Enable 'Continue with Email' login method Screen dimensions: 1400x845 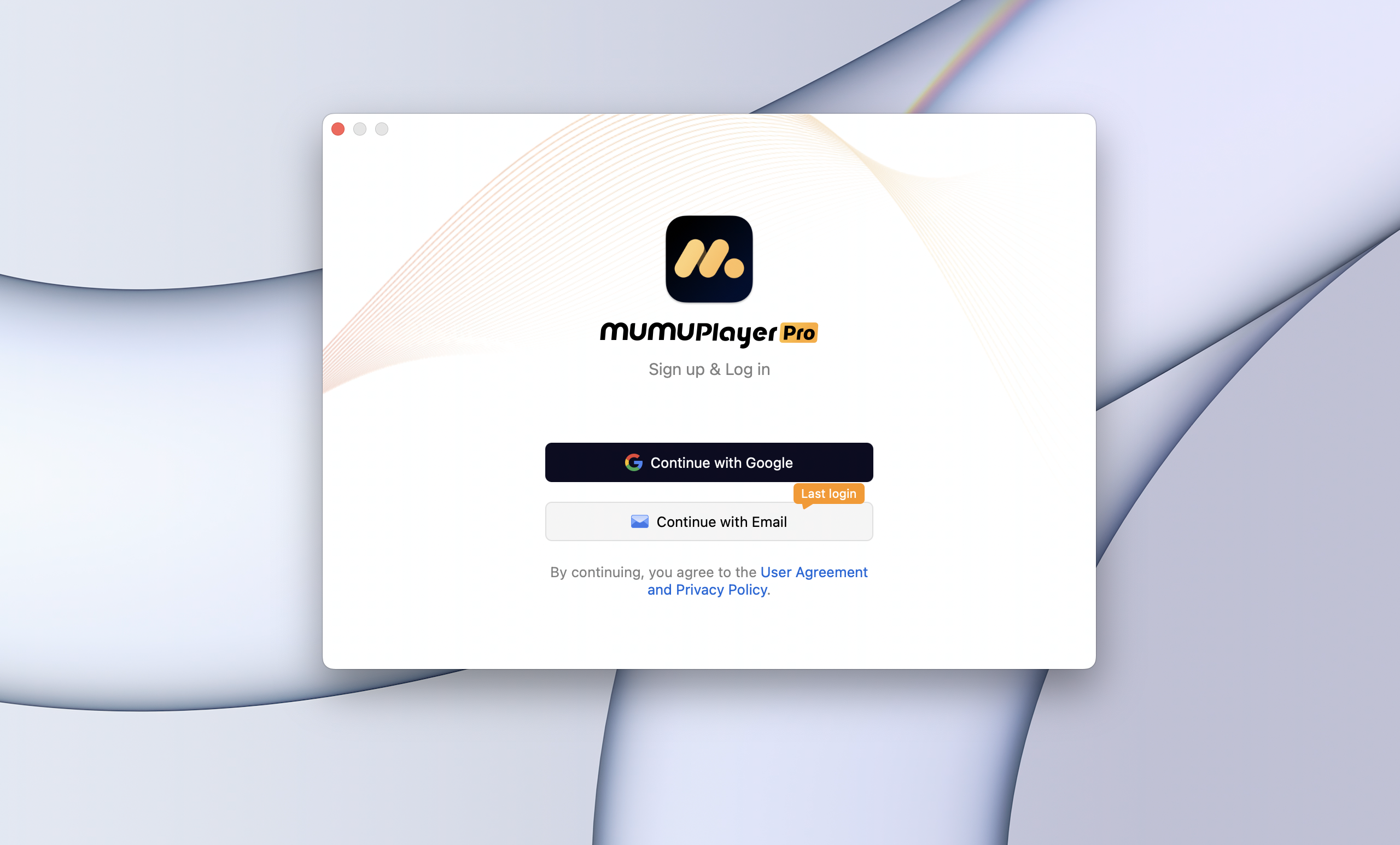[x=709, y=521]
